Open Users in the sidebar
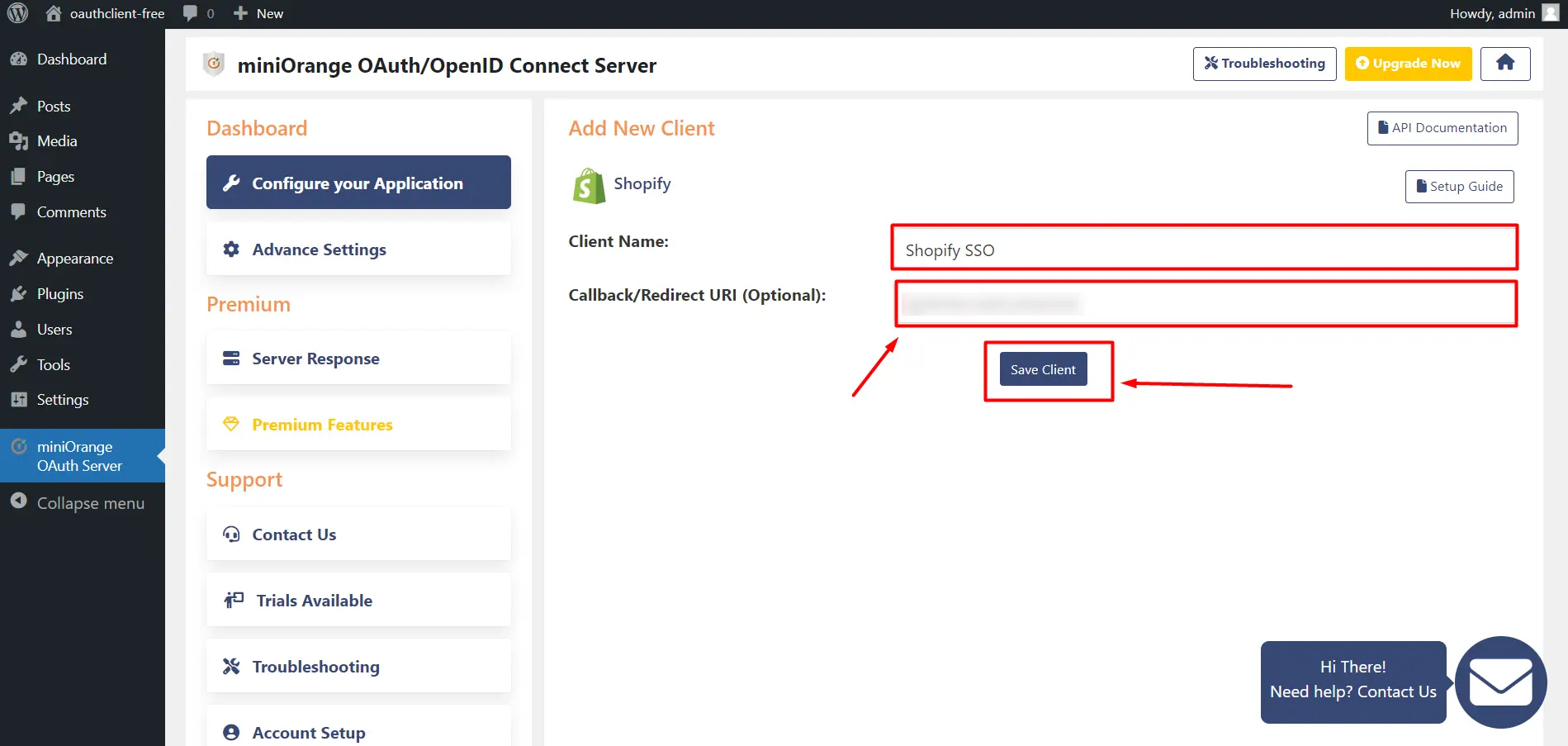Image resolution: width=1568 pixels, height=746 pixels. coord(83,330)
